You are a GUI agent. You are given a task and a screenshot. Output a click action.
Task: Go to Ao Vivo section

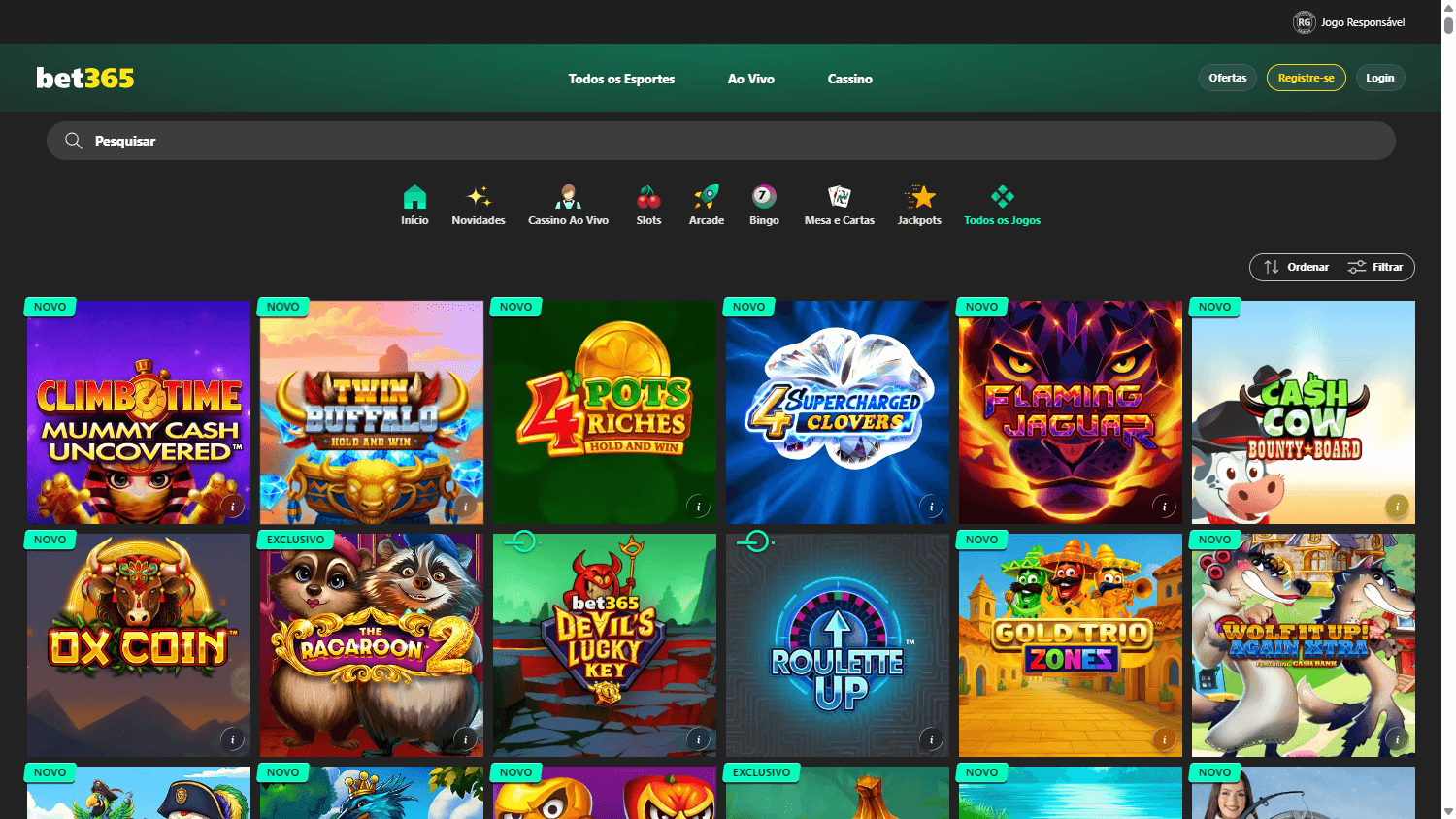coord(751,79)
